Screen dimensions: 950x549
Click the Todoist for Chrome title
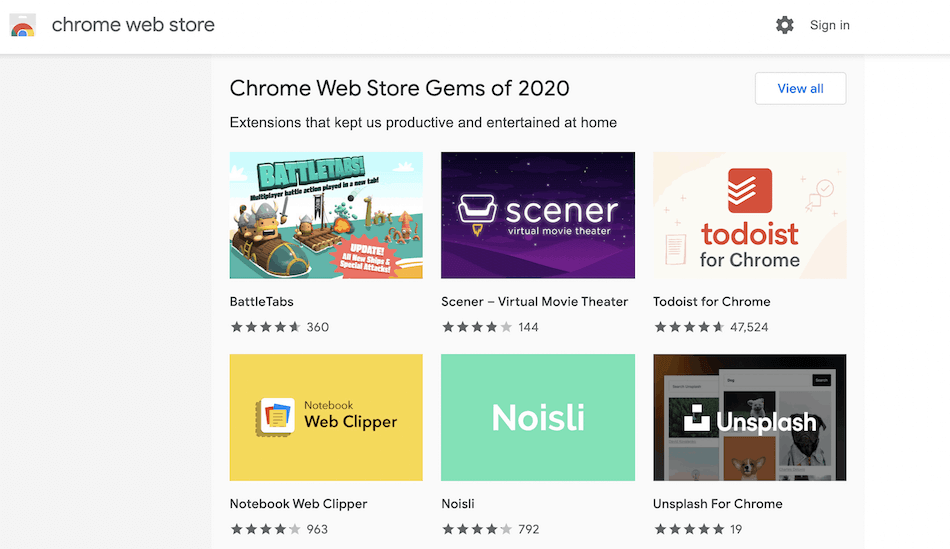[x=712, y=301]
